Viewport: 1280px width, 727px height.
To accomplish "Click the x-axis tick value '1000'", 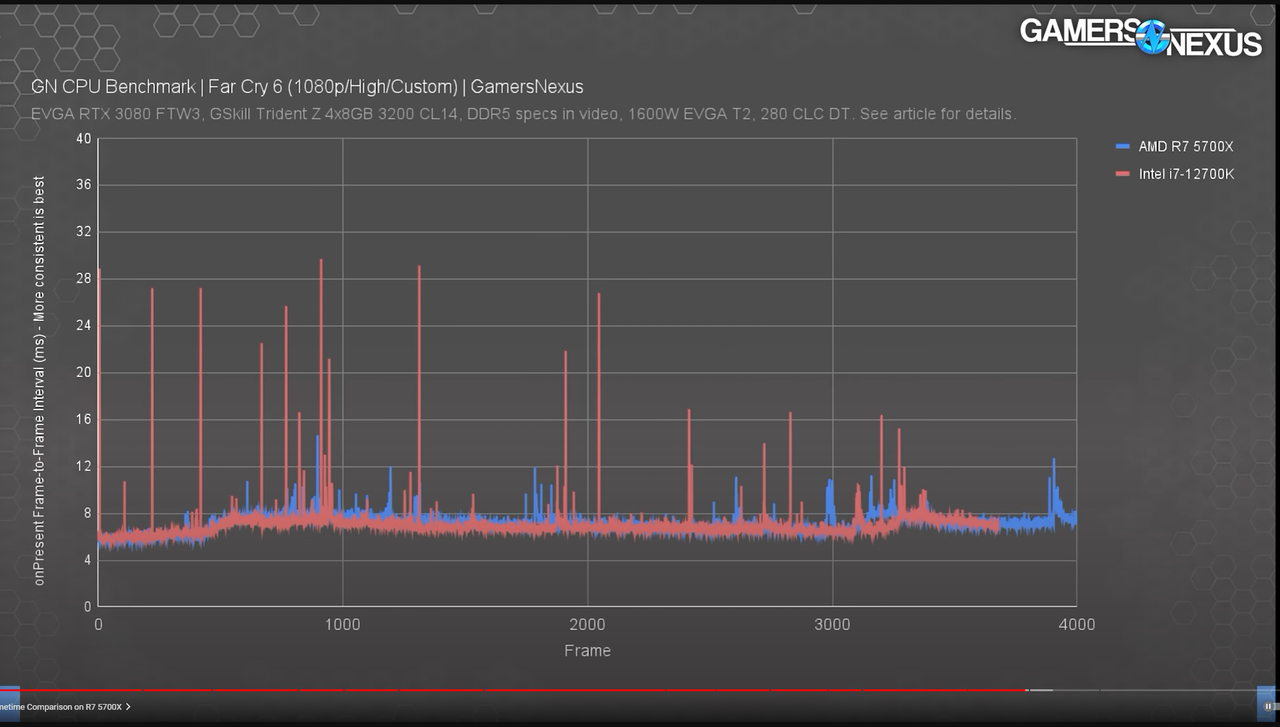I will click(x=343, y=625).
